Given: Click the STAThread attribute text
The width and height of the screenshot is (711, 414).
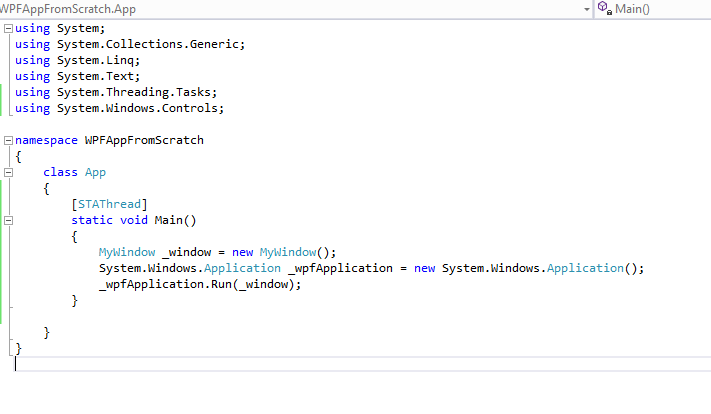Looking at the screenshot, I should click(109, 205).
